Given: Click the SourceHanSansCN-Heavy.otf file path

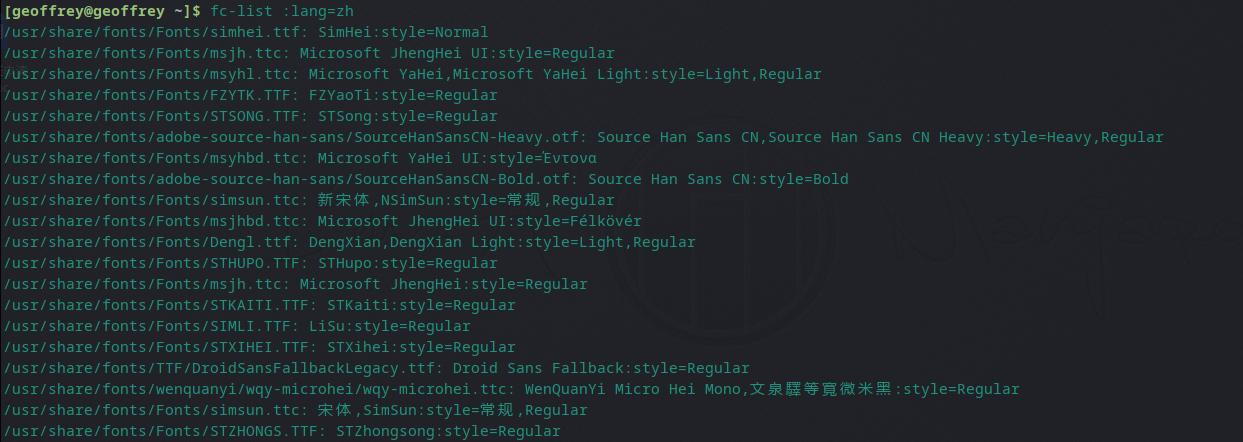Looking at the screenshot, I should [x=295, y=137].
